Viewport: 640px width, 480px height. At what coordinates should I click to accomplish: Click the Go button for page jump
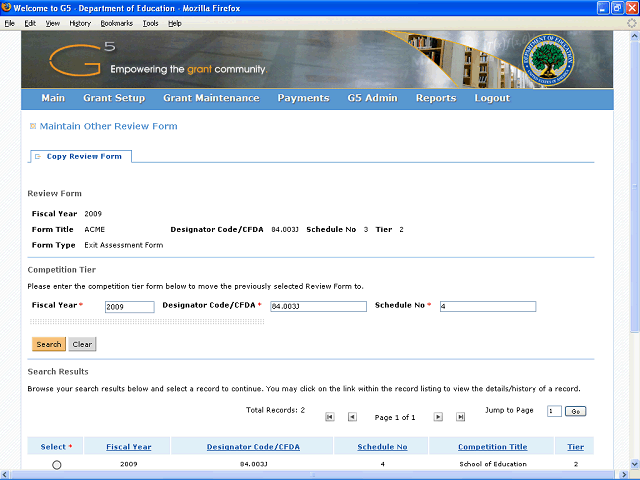[x=575, y=411]
